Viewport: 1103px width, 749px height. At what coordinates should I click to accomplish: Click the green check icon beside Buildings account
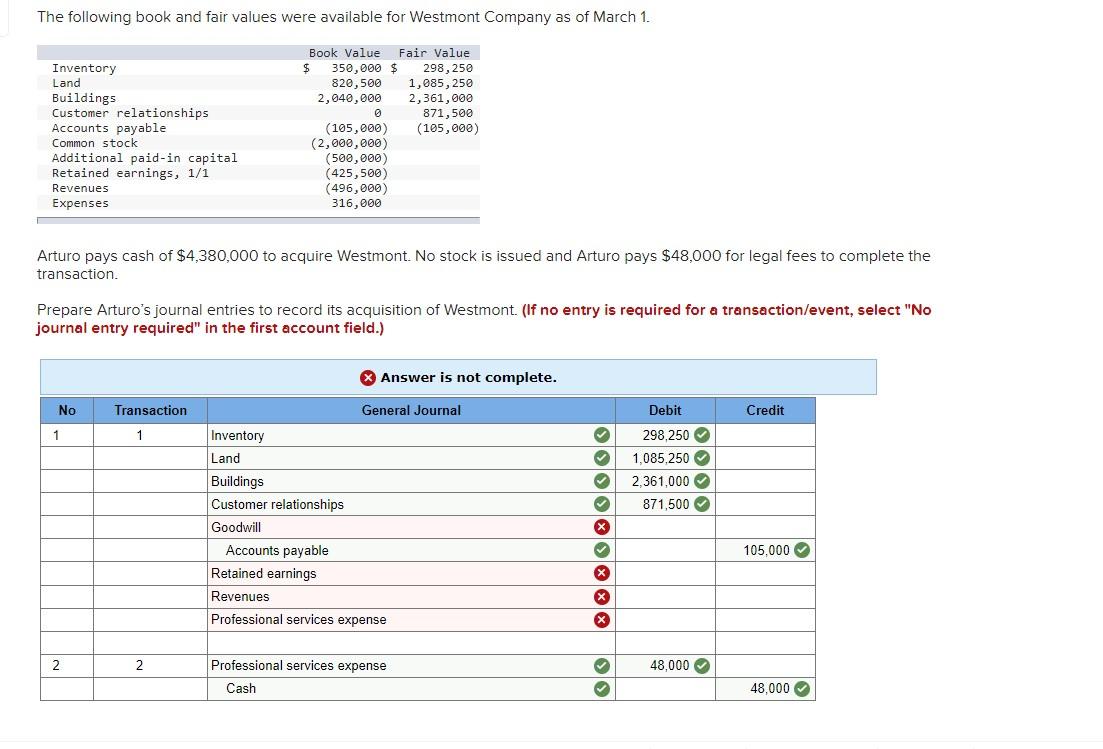pyautogui.click(x=601, y=481)
